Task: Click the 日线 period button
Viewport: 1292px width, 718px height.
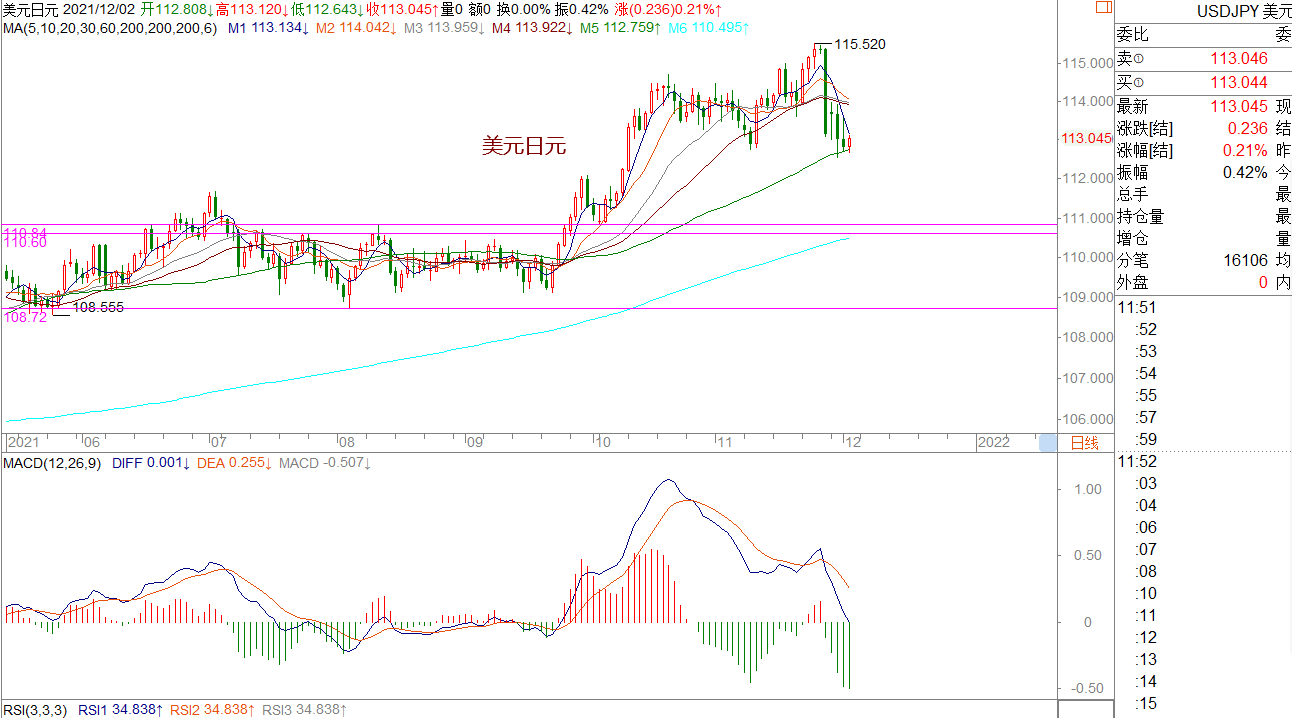Action: pos(1084,443)
